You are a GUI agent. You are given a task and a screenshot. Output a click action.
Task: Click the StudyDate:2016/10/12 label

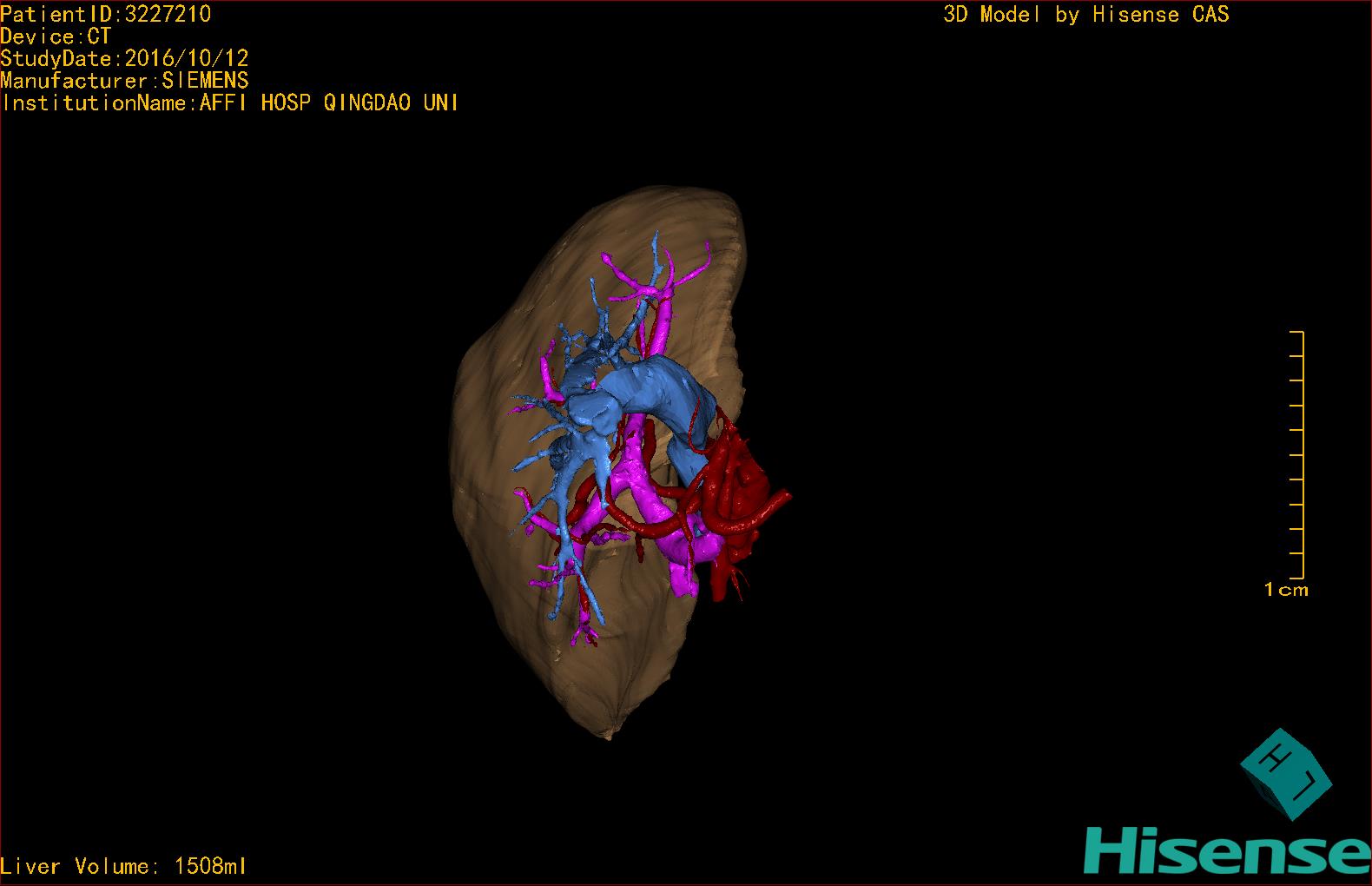124,59
